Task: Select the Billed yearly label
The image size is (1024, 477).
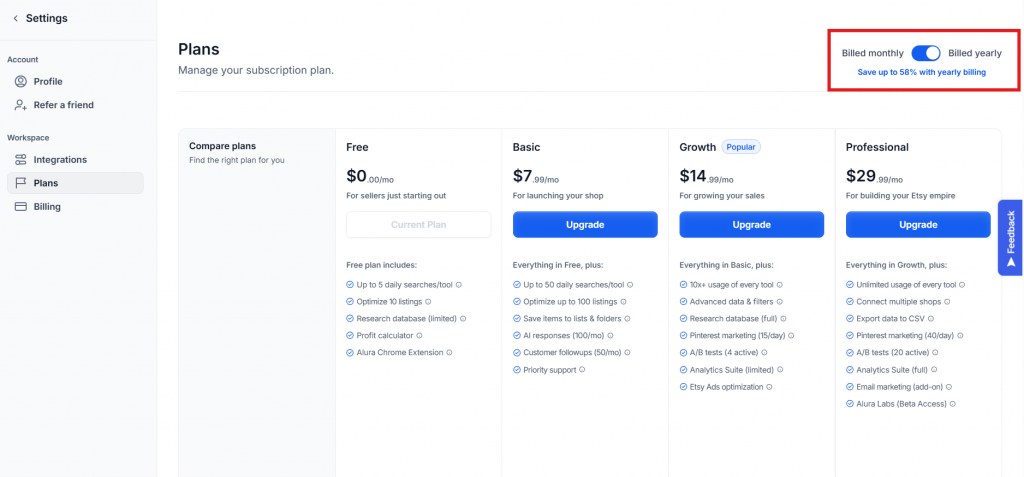Action: [974, 53]
